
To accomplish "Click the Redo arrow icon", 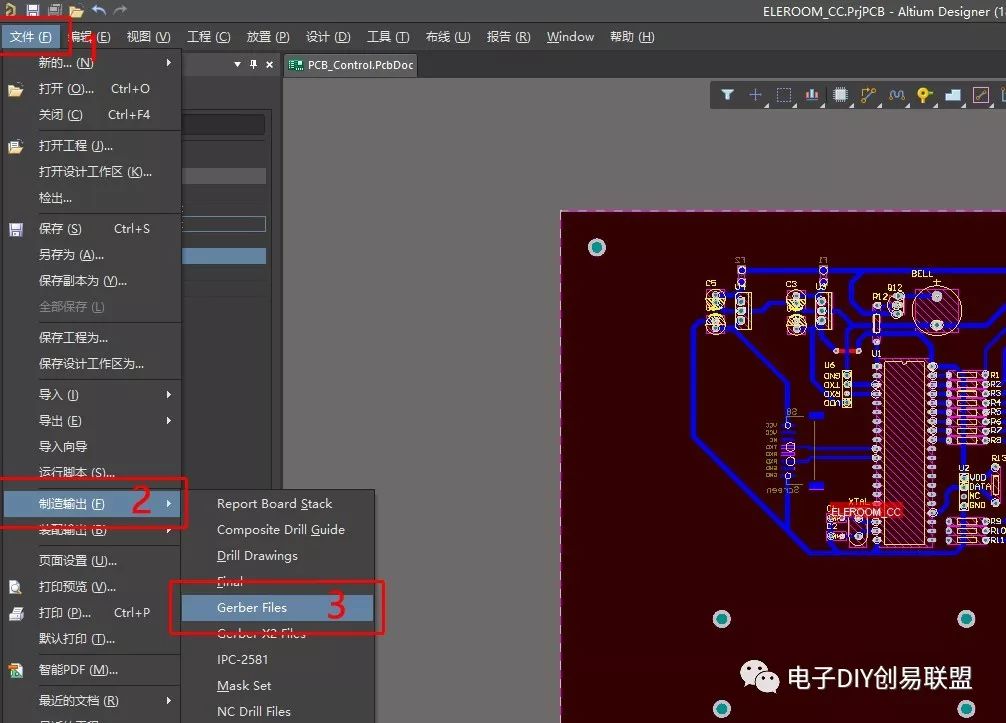I will coord(120,10).
